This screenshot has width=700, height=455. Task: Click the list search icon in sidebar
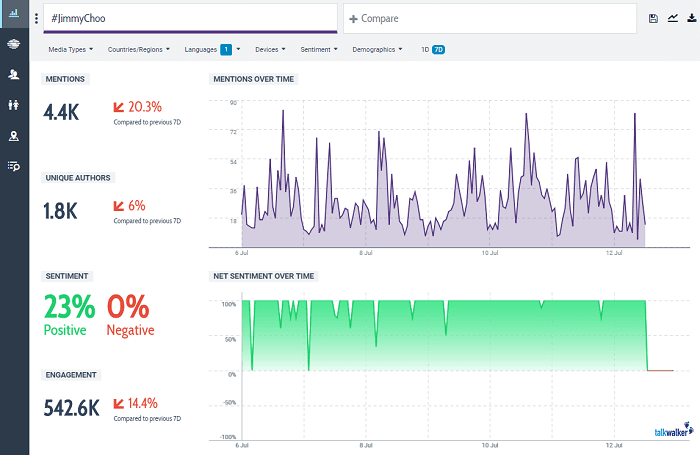[14, 165]
